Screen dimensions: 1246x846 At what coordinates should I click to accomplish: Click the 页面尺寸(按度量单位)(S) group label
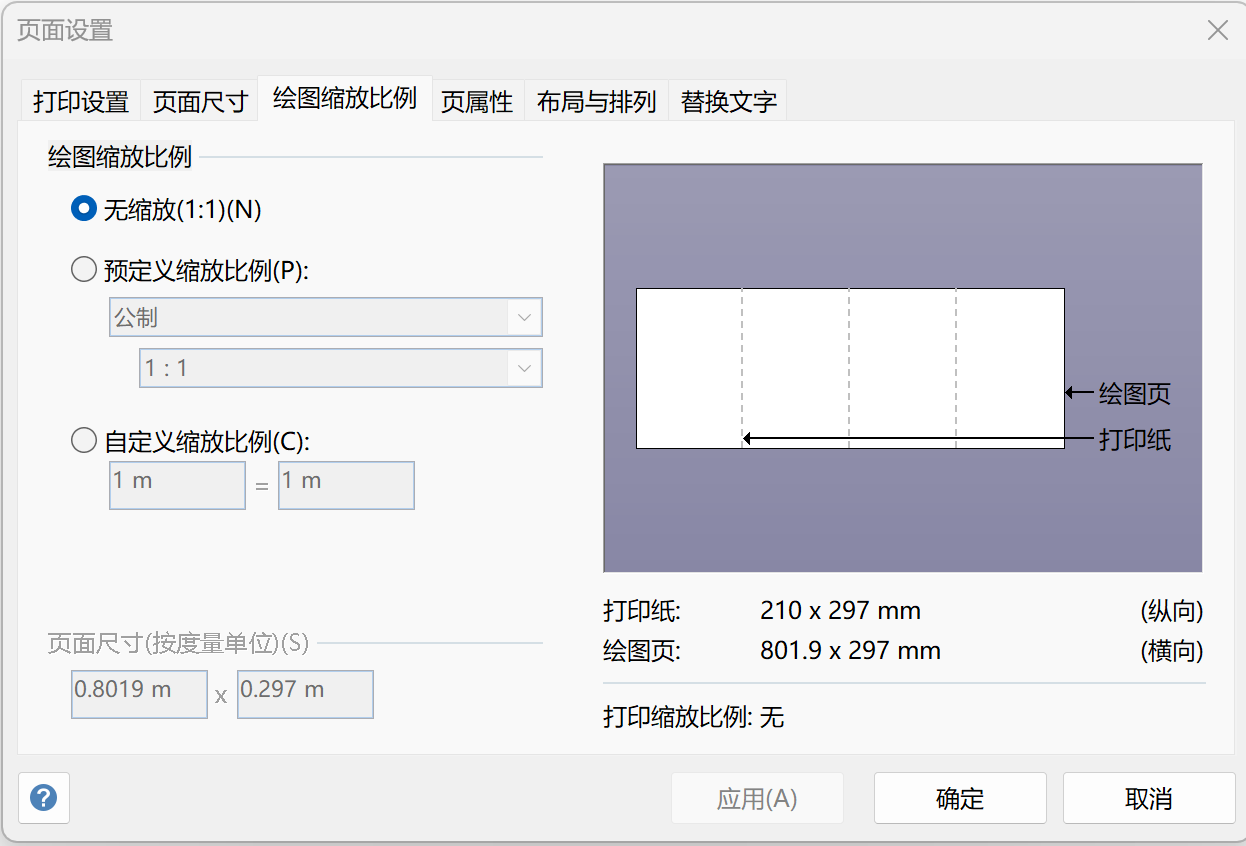(x=178, y=643)
